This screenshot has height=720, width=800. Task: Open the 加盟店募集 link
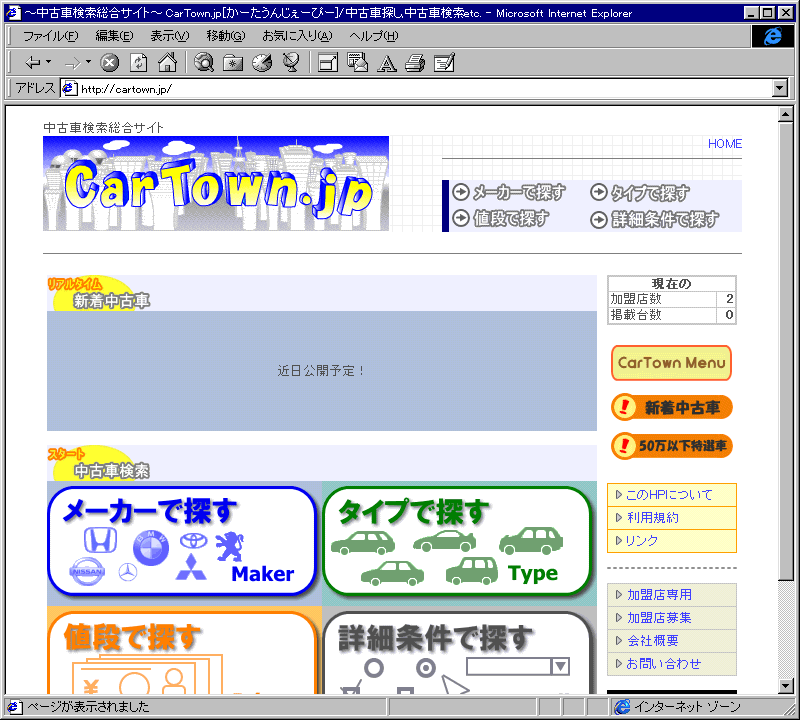tap(659, 617)
